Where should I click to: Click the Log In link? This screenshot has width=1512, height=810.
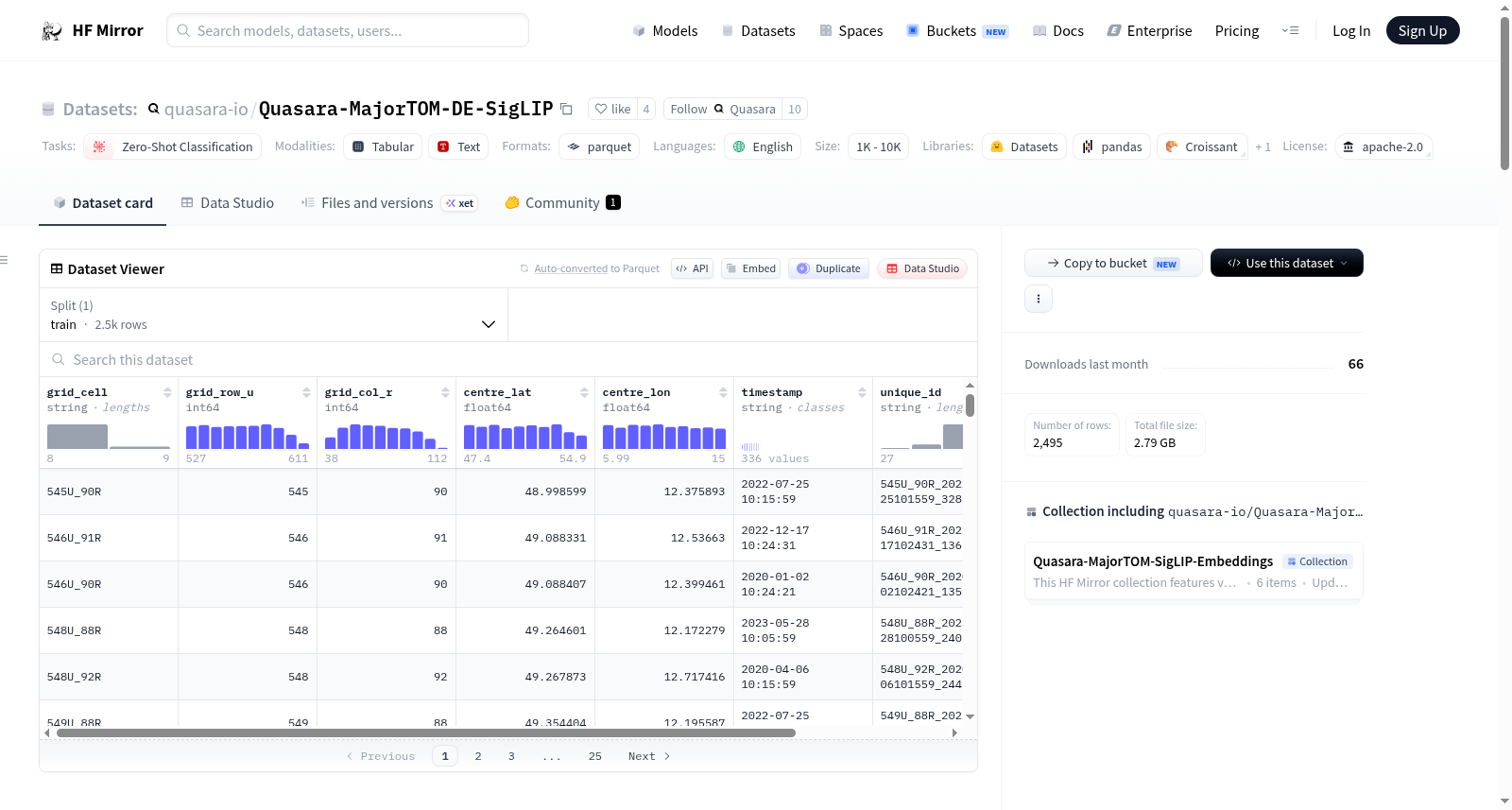pyautogui.click(x=1351, y=31)
